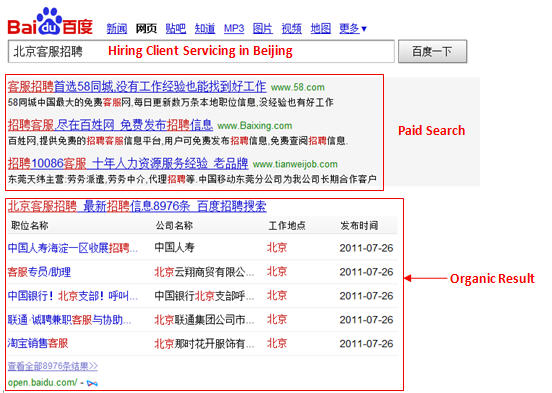
Task: Click company name 中国人寿
Action: pos(174,248)
